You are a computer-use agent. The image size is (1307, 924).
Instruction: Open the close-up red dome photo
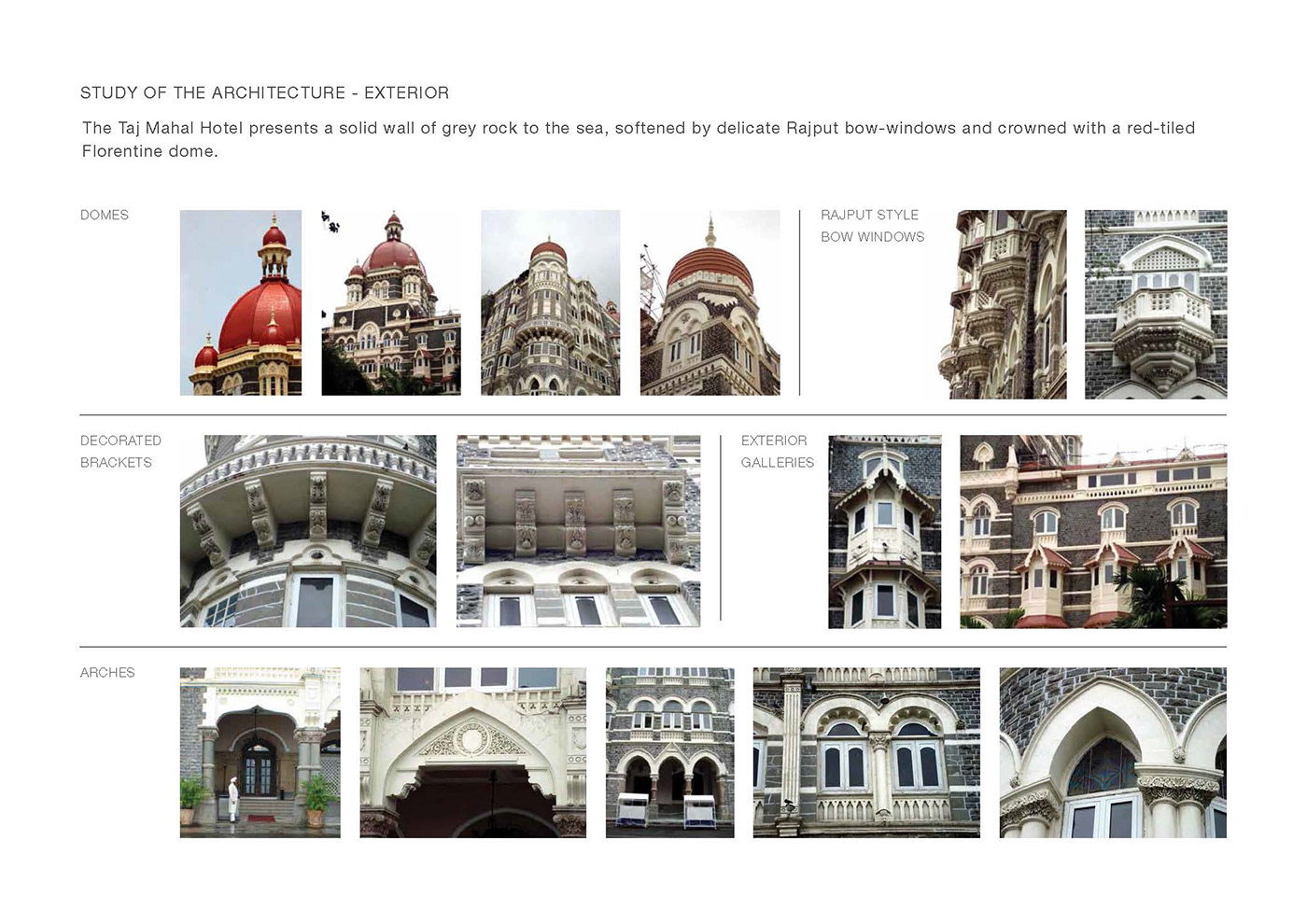(241, 302)
